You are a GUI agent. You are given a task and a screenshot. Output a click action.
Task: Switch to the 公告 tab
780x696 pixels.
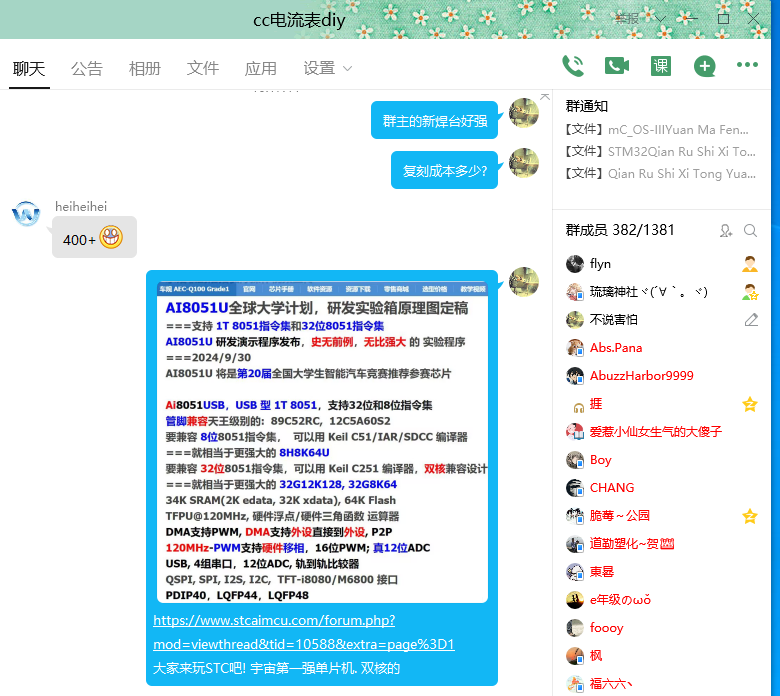point(87,68)
